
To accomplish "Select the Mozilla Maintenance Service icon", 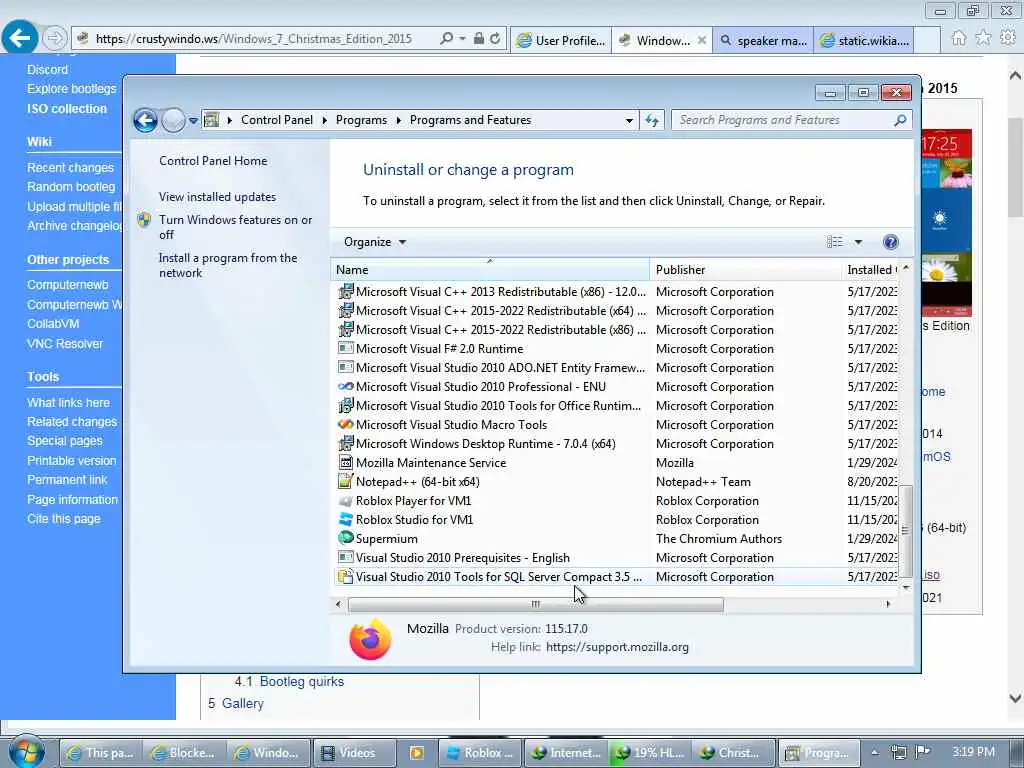I will [x=345, y=462].
